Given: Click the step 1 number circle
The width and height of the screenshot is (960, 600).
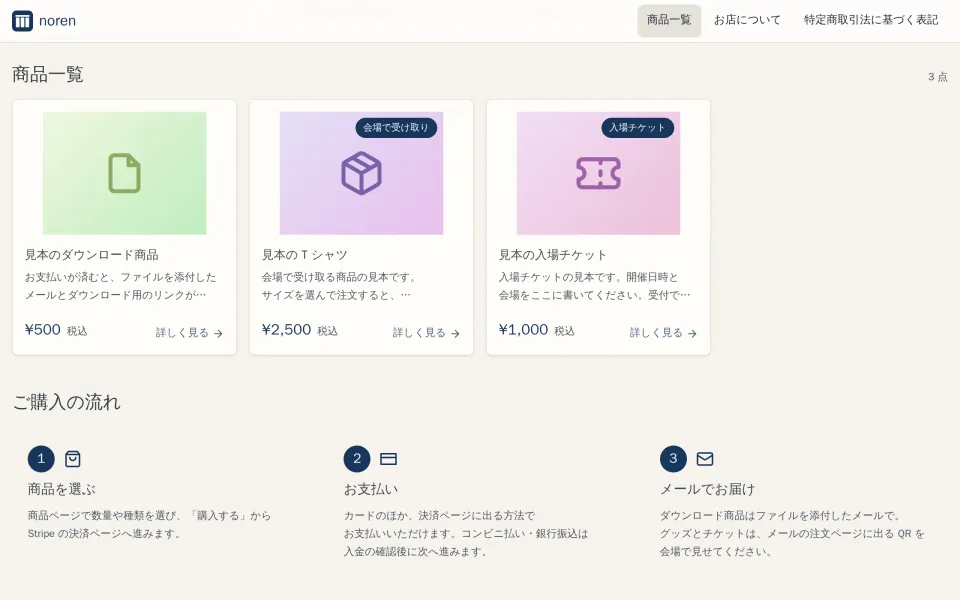Looking at the screenshot, I should click(x=41, y=459).
